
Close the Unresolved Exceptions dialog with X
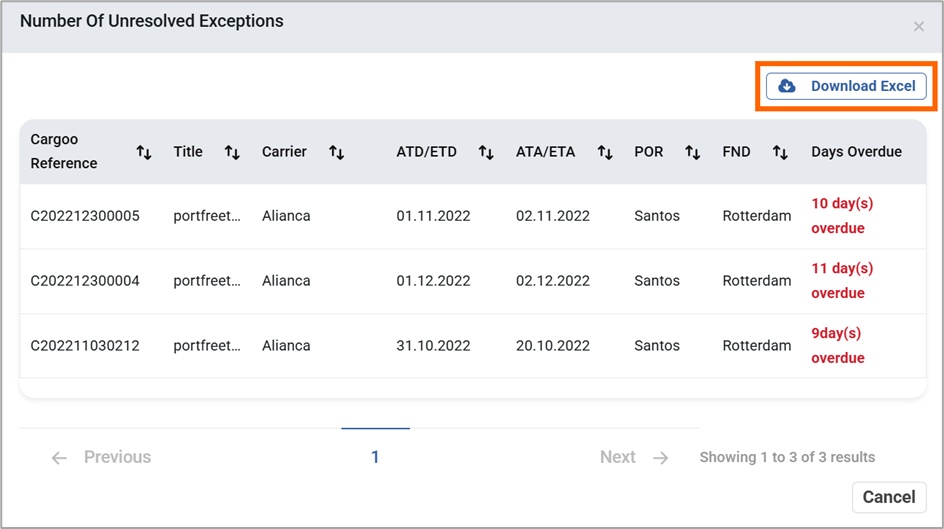[919, 26]
